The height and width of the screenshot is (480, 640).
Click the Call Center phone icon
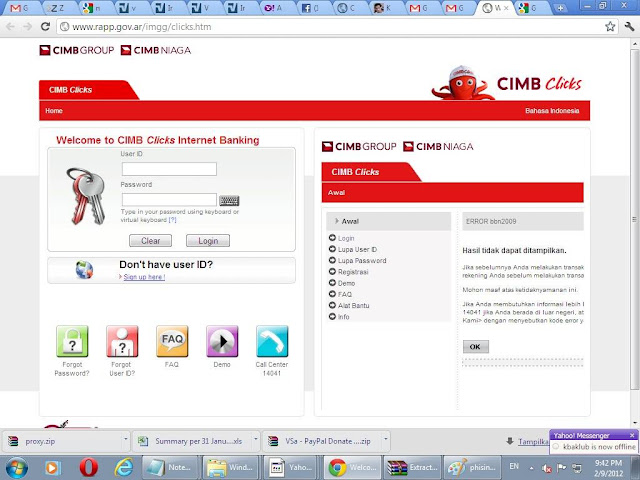[x=272, y=341]
